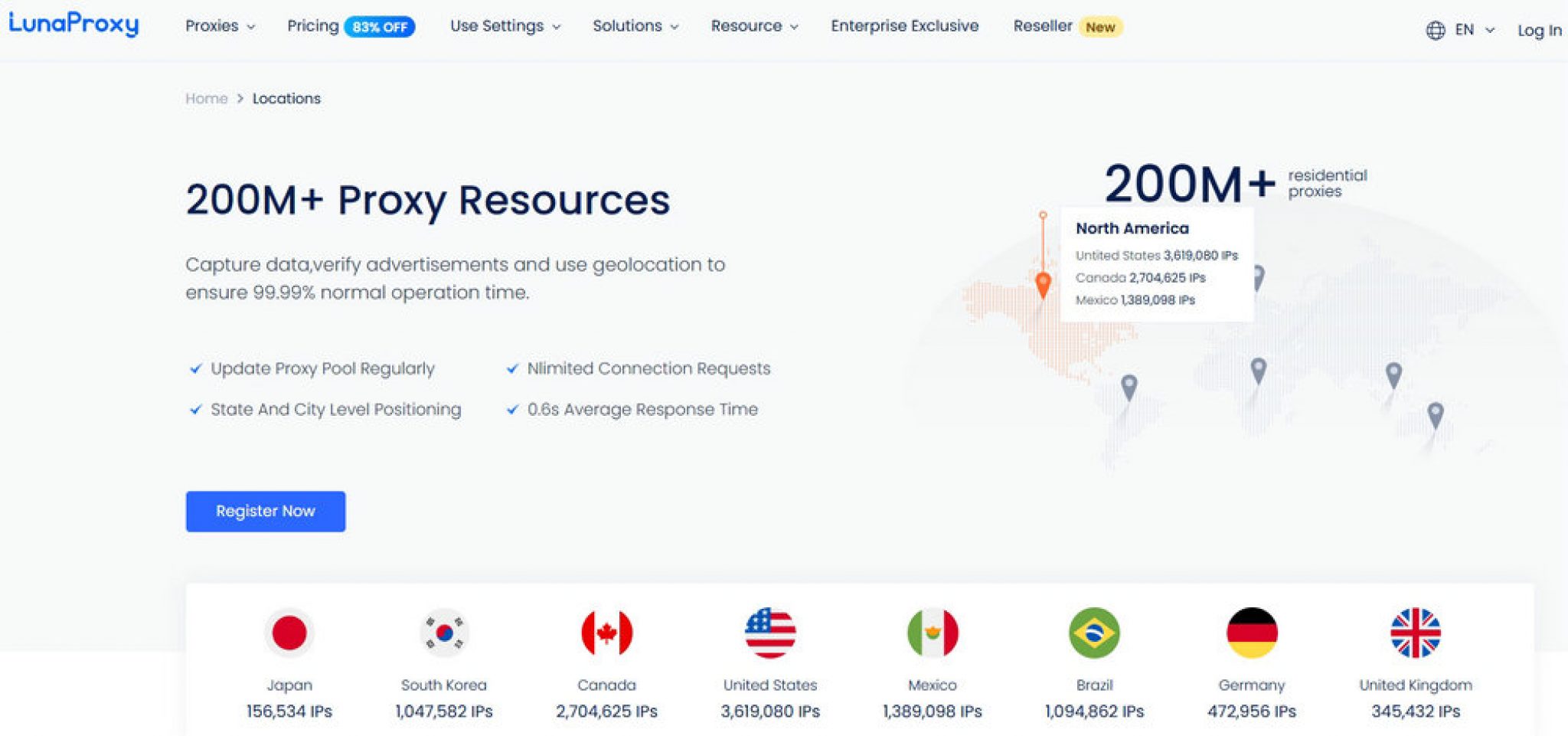This screenshot has width=1568, height=736.
Task: Open the Enterprise Exclusive menu item
Action: click(x=903, y=25)
